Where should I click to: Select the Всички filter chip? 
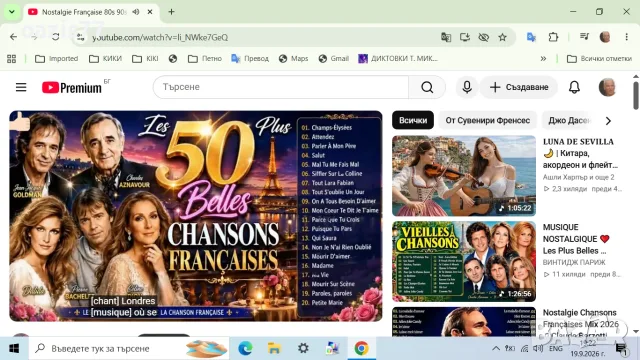pyautogui.click(x=413, y=120)
